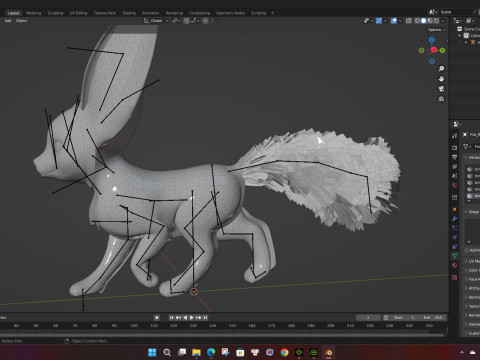480x360 pixels.
Task: Jump to the timeline end frame
Action: [205, 318]
